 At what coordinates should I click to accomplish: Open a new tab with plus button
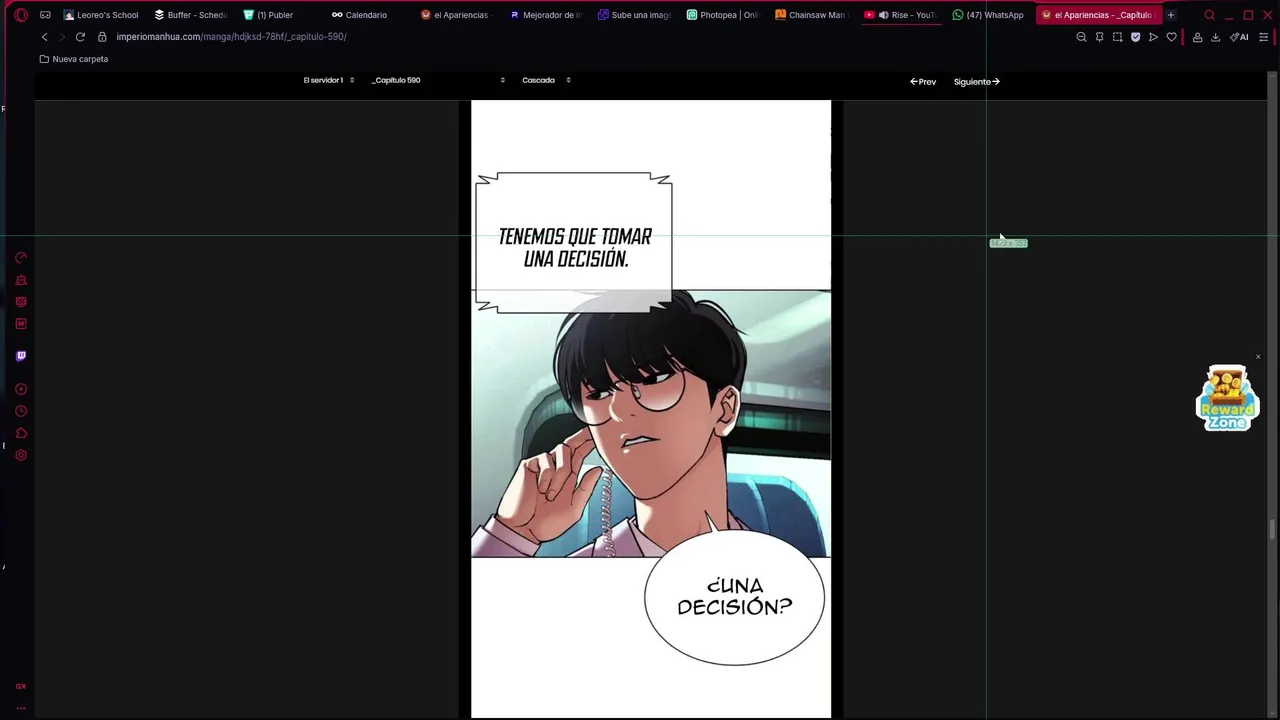[1171, 15]
